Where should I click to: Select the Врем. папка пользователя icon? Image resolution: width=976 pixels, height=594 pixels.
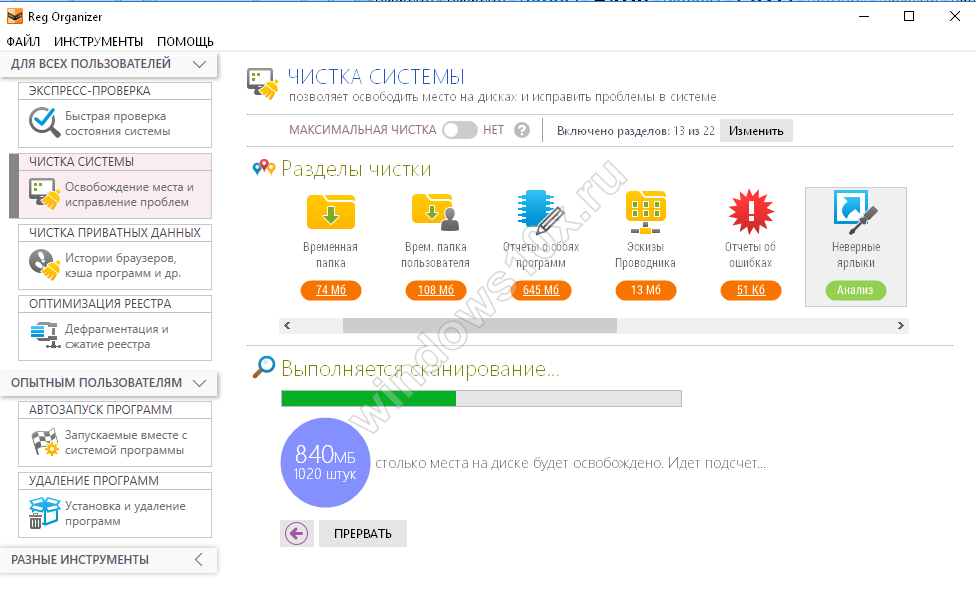point(435,211)
